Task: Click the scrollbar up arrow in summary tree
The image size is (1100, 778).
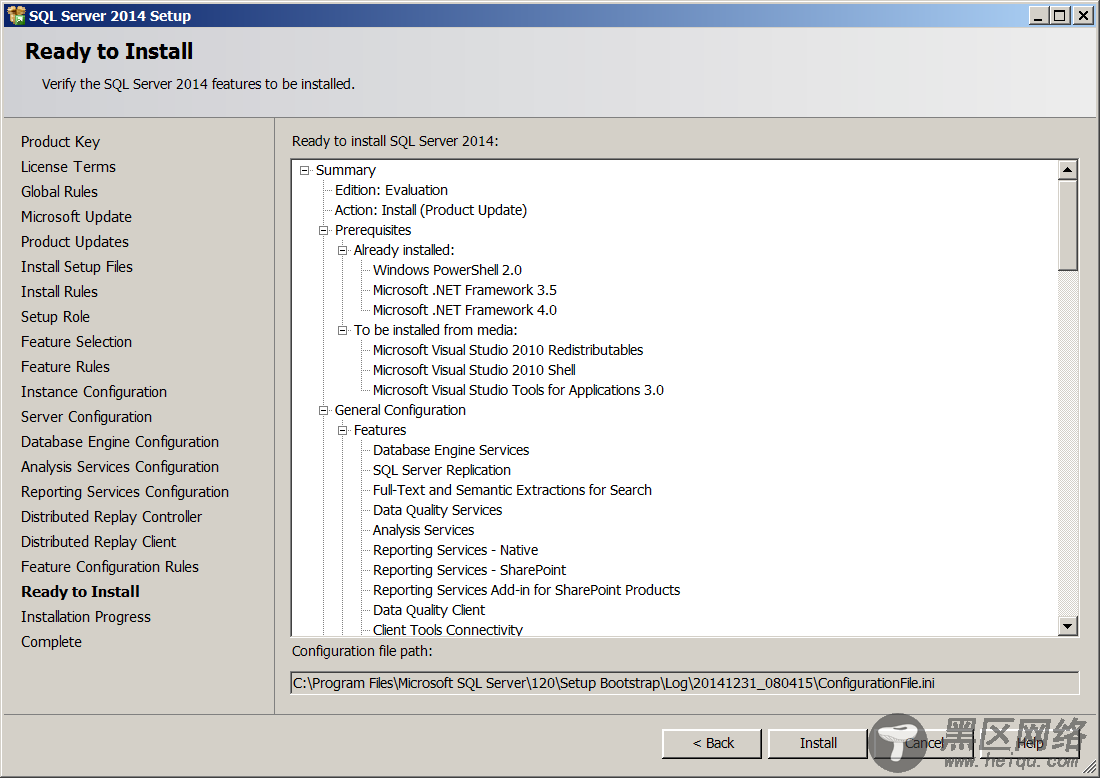Action: click(1068, 170)
